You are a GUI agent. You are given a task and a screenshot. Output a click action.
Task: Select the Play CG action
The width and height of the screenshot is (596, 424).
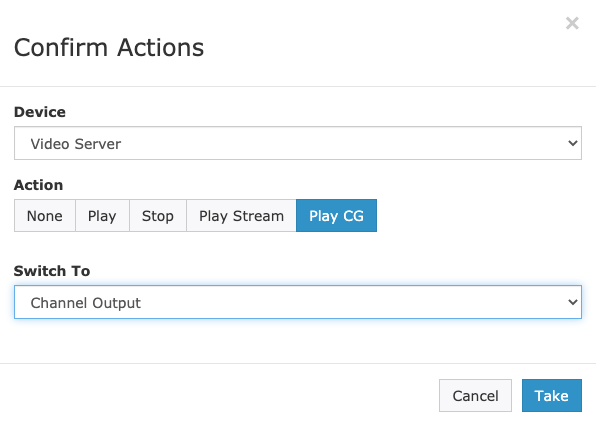tap(336, 216)
